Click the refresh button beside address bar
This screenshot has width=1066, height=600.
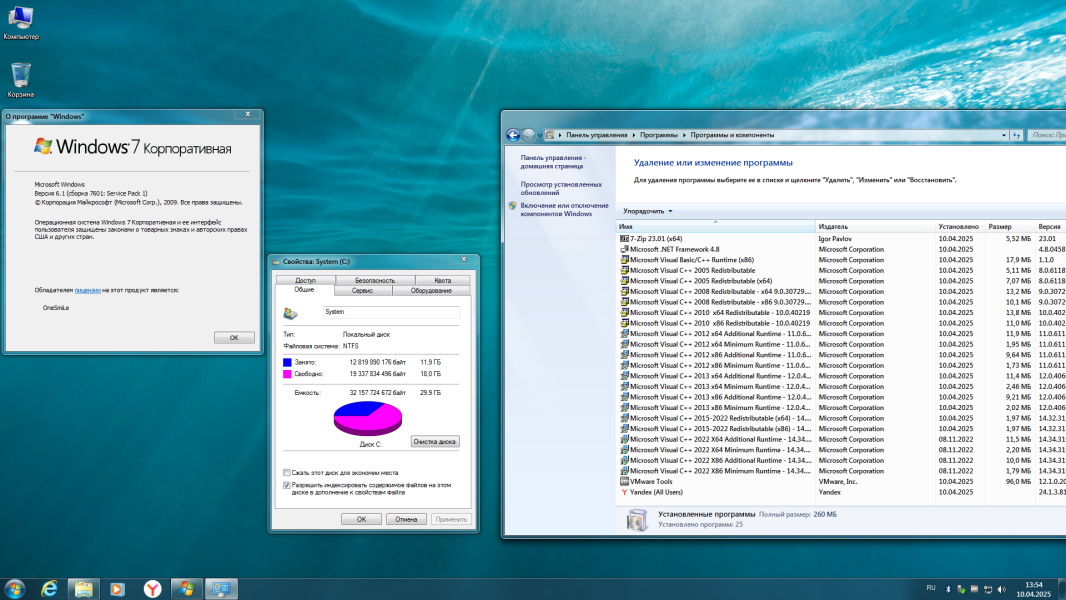point(1016,135)
